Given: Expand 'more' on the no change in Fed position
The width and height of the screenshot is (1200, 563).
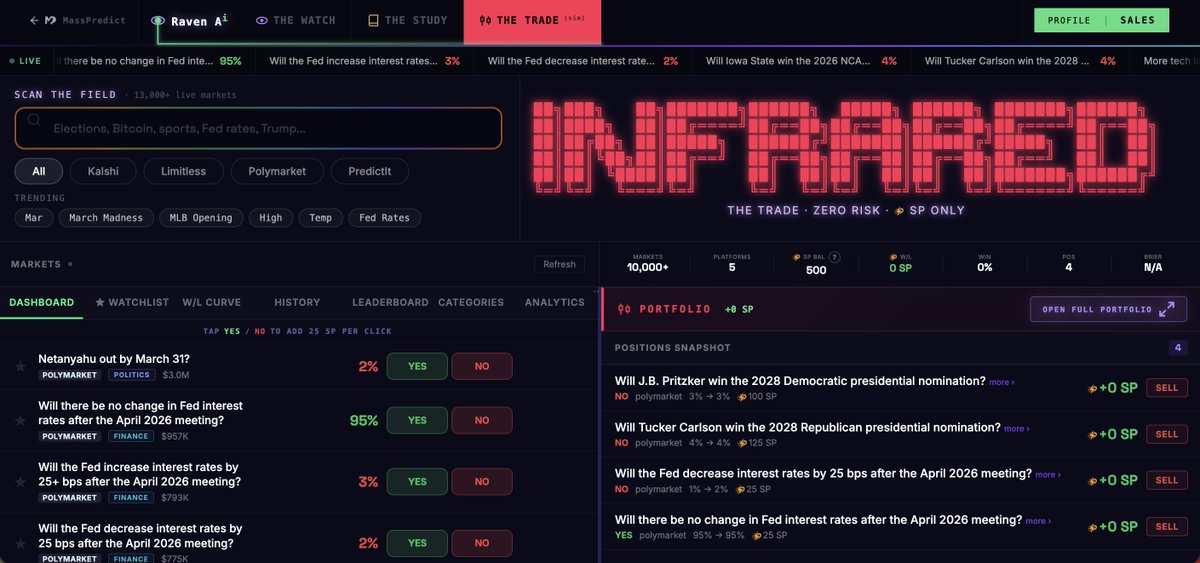Looking at the screenshot, I should 1038,521.
